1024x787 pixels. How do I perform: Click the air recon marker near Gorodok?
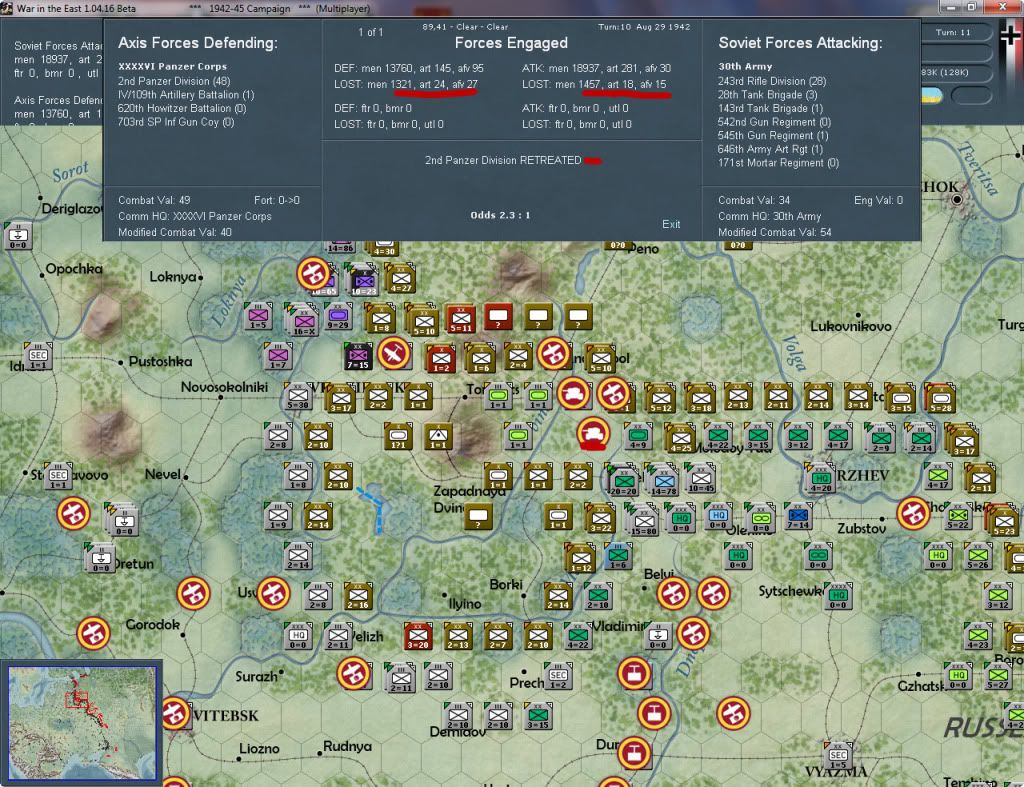93,633
